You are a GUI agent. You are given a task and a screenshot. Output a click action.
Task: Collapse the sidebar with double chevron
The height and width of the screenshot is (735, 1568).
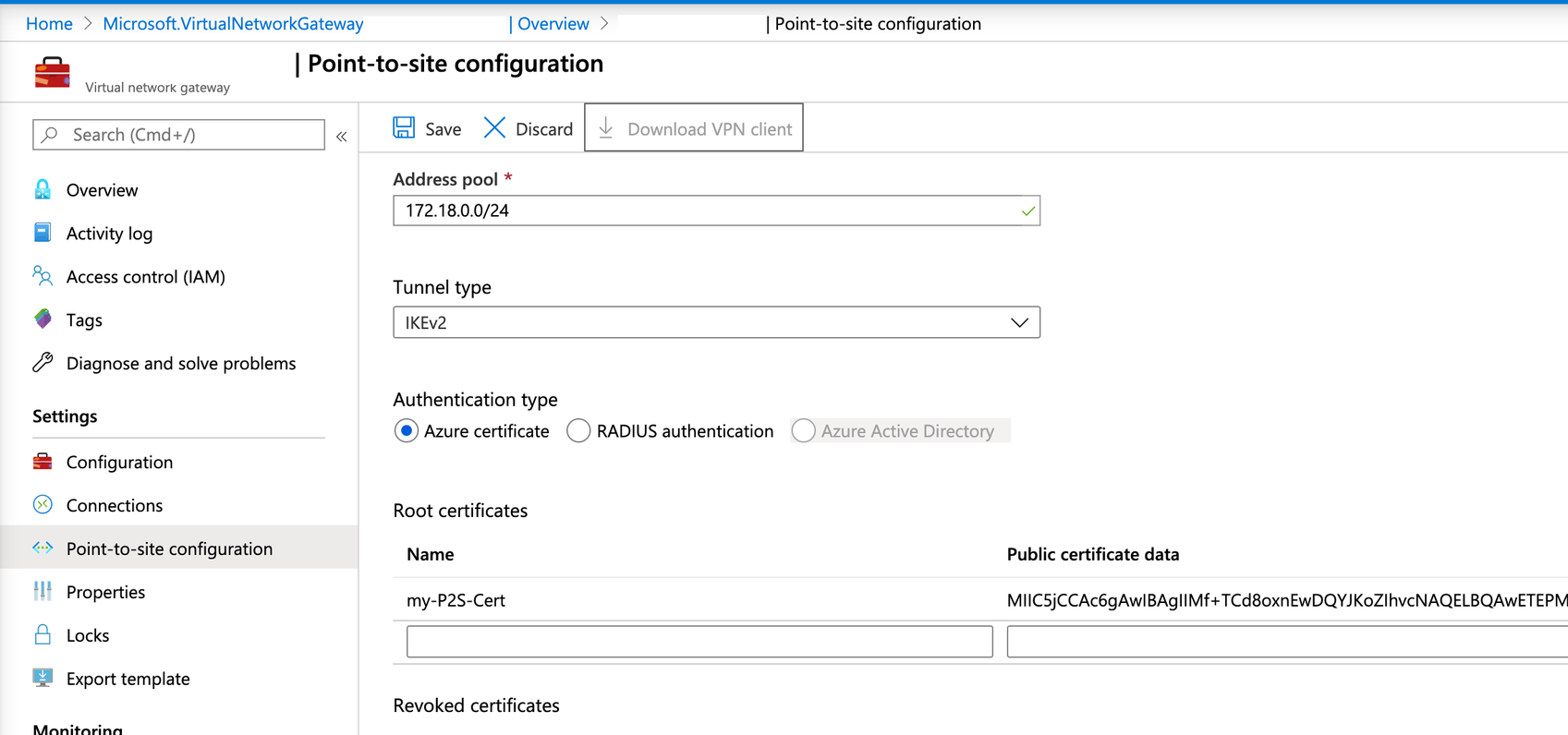(x=342, y=137)
